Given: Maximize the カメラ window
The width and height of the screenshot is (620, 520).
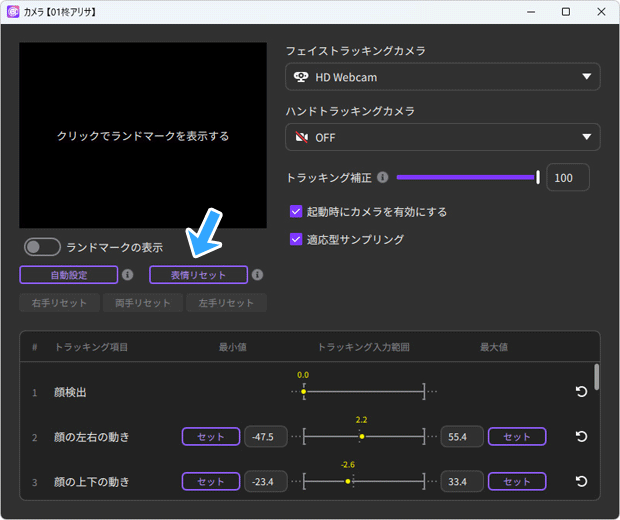Looking at the screenshot, I should pyautogui.click(x=566, y=12).
